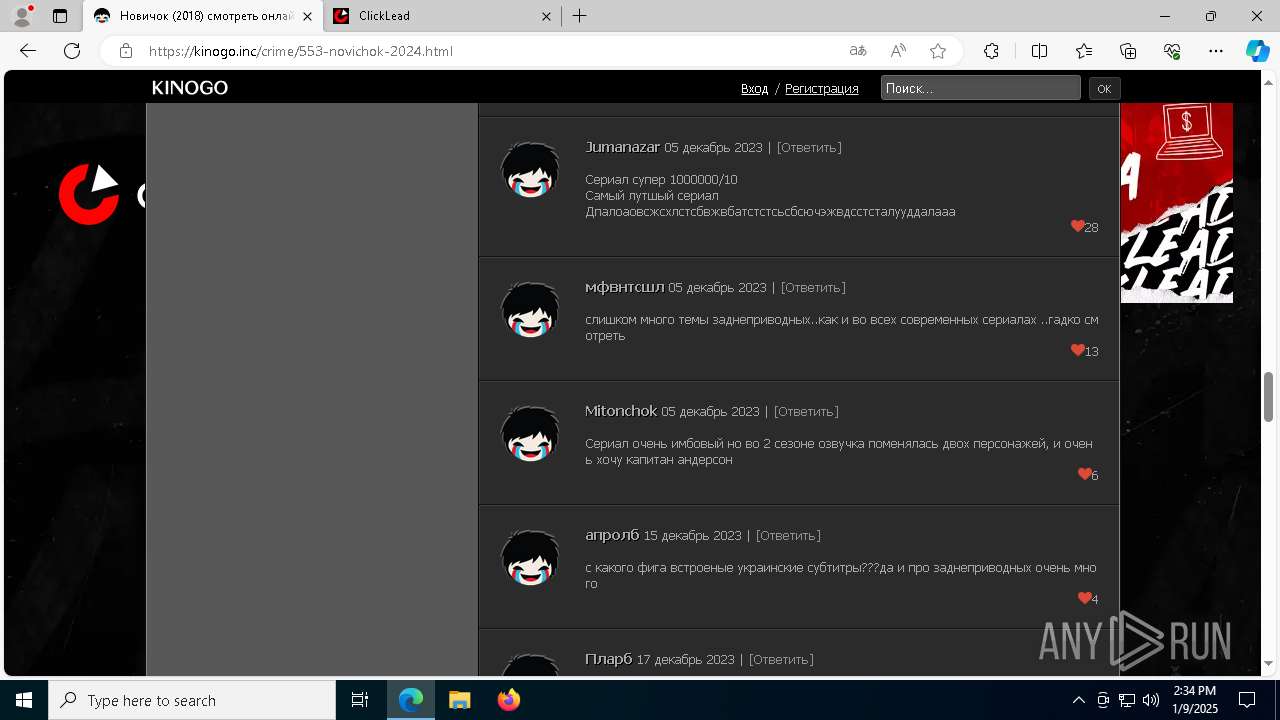
Task: Show hidden system tray icons
Action: click(1078, 700)
